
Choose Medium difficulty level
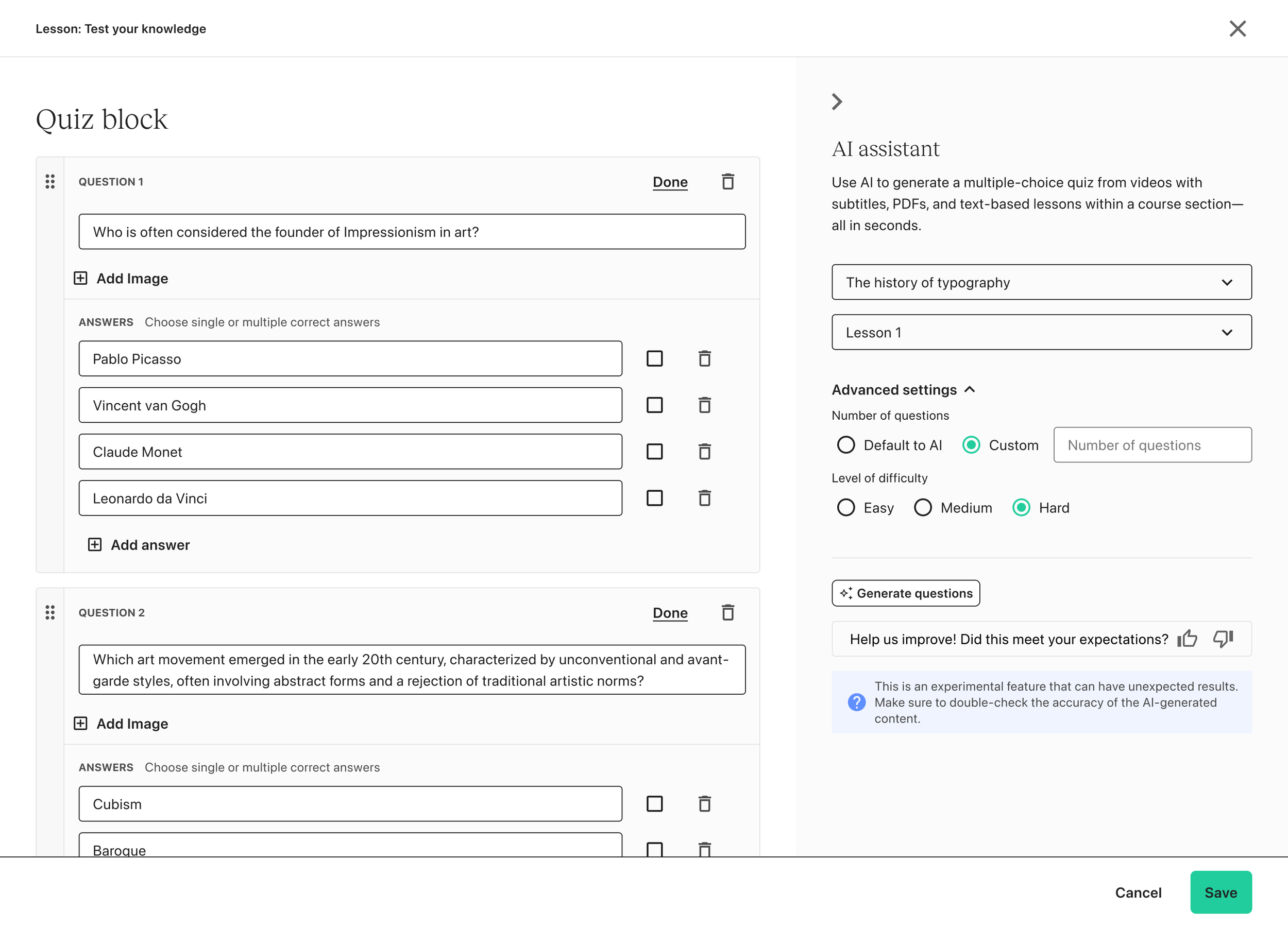(922, 507)
